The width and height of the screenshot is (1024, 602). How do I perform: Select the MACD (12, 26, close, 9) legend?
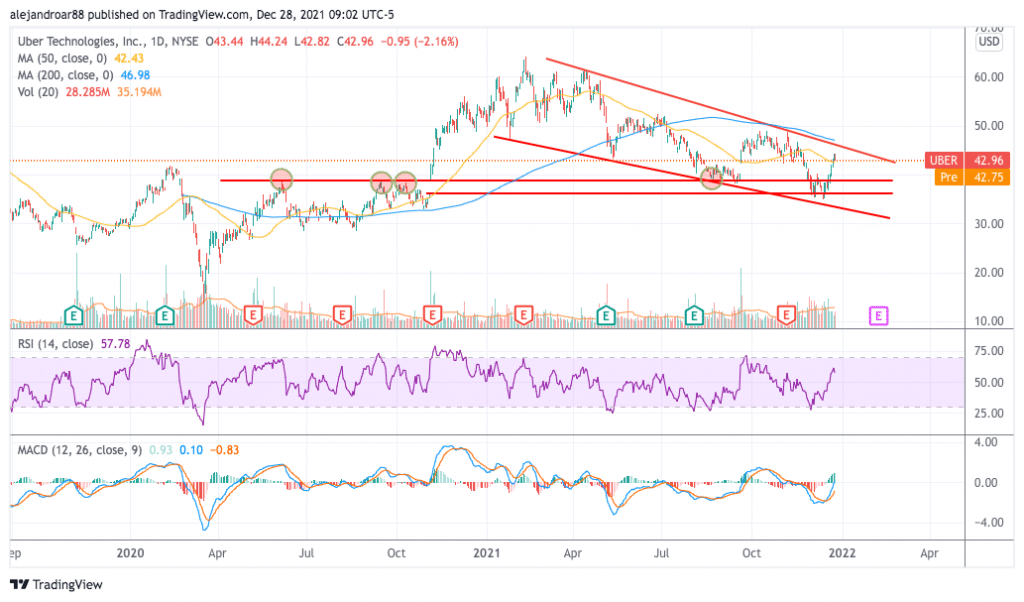tap(80, 450)
